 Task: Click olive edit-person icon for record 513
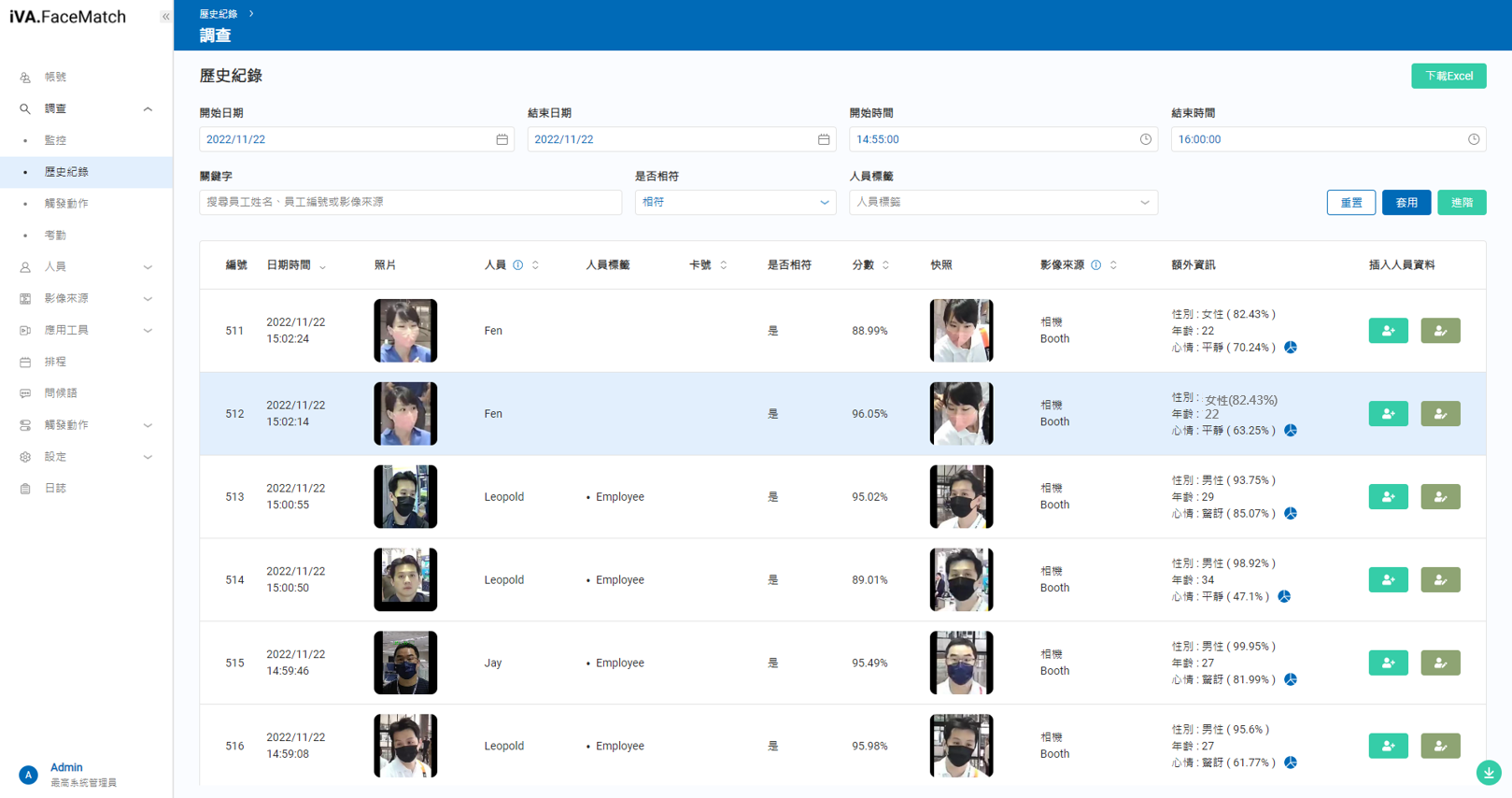1439,497
